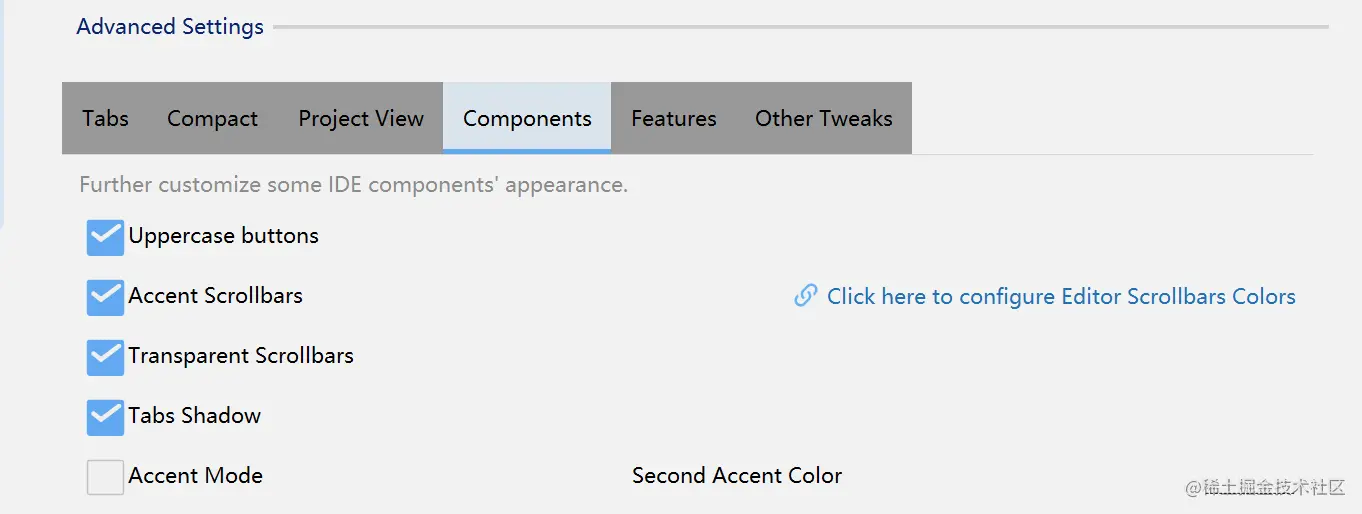
Task: Show the Features tab
Action: (674, 118)
